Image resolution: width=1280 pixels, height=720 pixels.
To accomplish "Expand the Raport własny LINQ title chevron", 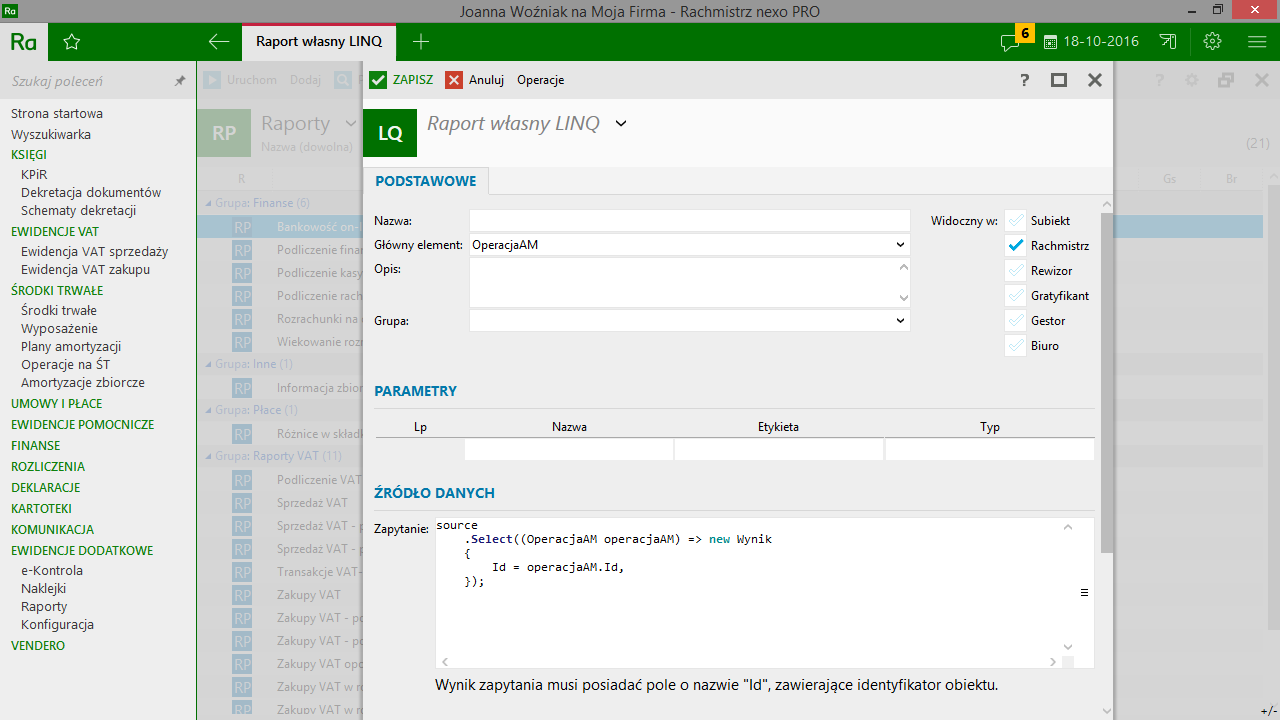I will coord(621,123).
